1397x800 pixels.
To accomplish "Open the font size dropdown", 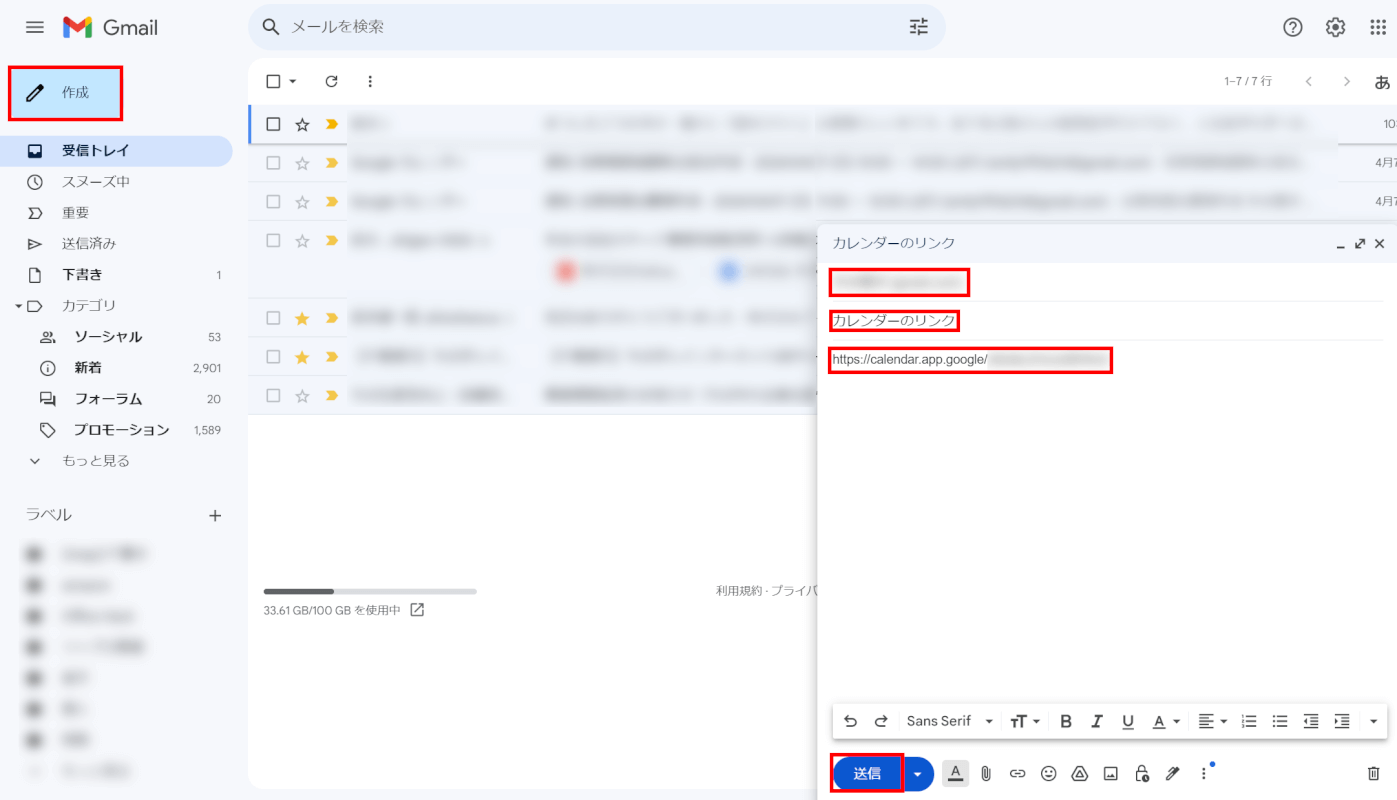I will tap(1025, 721).
